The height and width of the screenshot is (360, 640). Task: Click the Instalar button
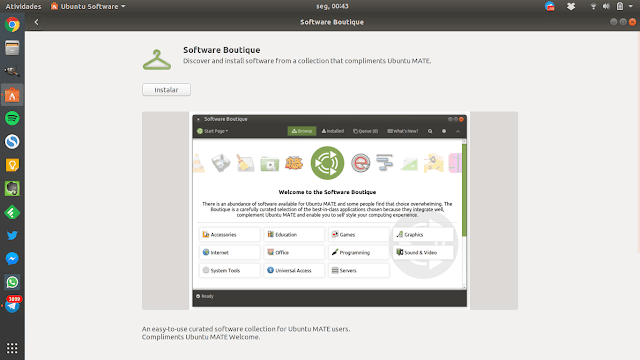(x=166, y=90)
